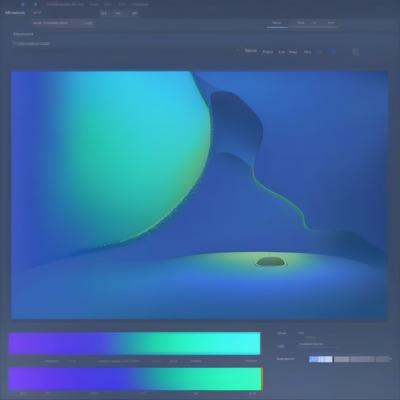Click the first small toolbar box button
This screenshot has height=400, width=400.
tap(104, 13)
